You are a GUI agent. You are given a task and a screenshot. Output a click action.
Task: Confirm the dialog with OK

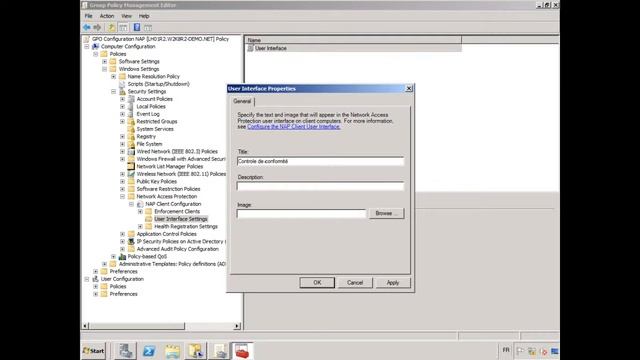[x=317, y=282]
